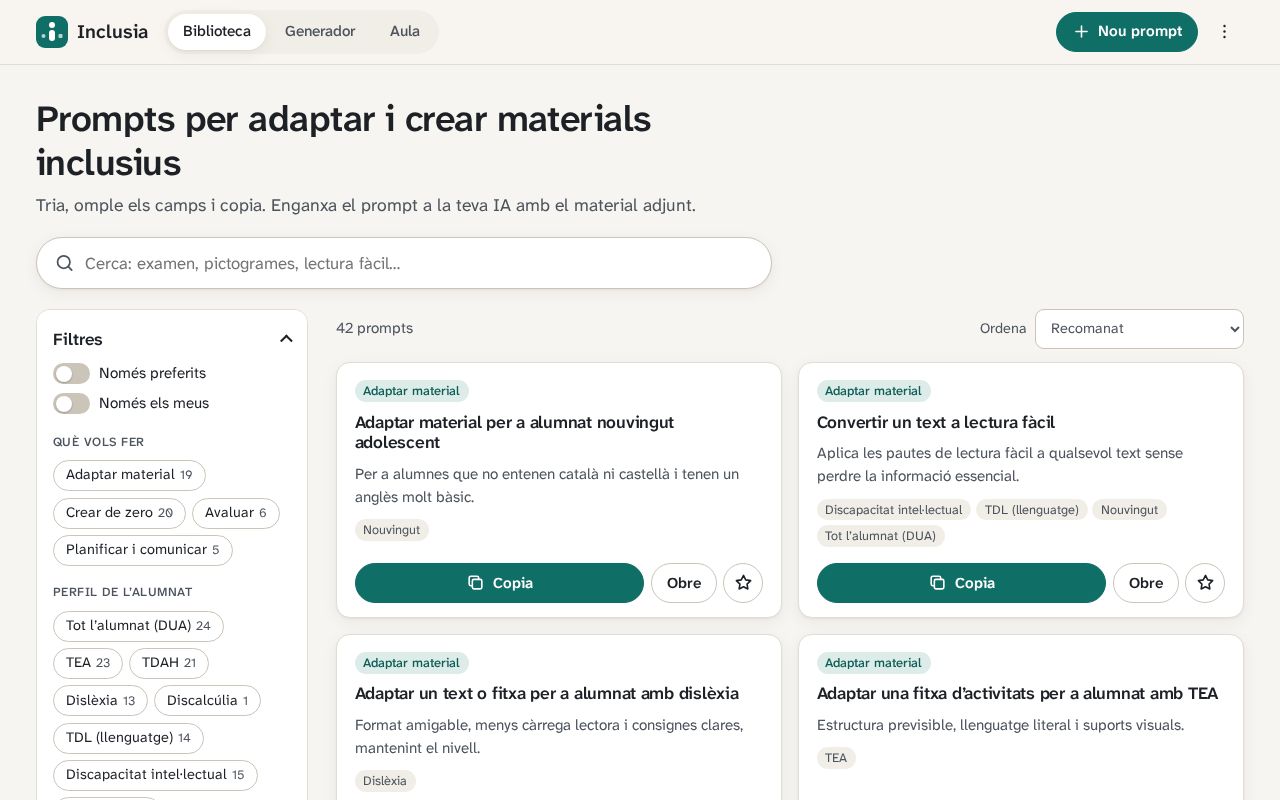Filter by 'Tot l'alumnat (DUA)' profile chip
This screenshot has height=800, width=1280.
coord(138,626)
